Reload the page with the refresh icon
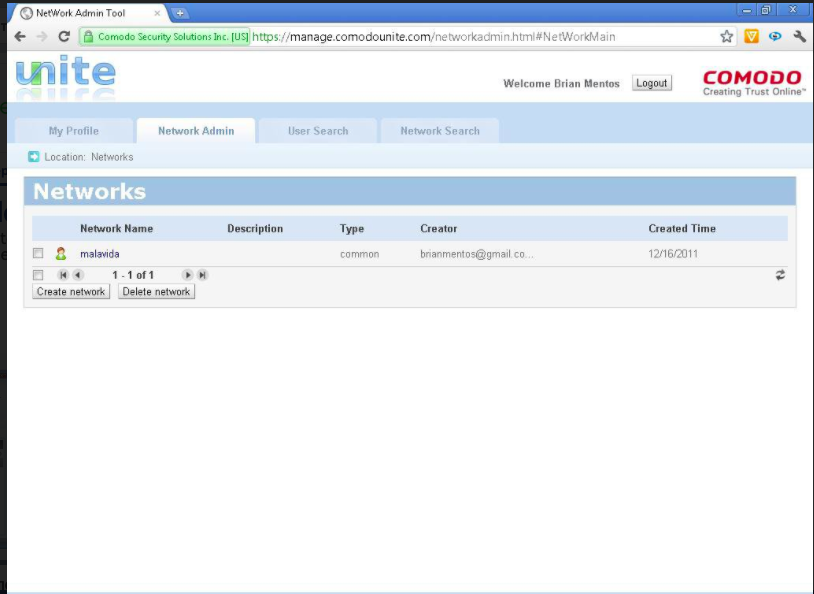Image resolution: width=814 pixels, height=594 pixels. pyautogui.click(x=64, y=36)
